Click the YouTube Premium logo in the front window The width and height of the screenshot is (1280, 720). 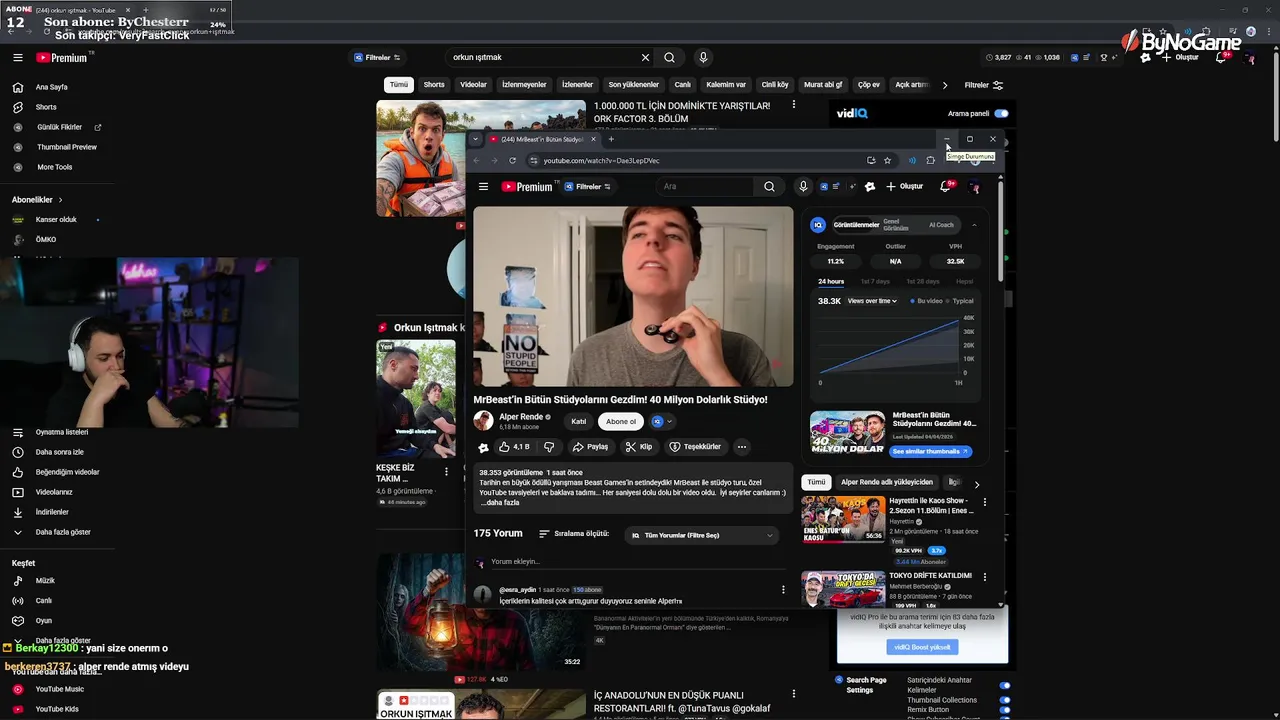click(527, 186)
